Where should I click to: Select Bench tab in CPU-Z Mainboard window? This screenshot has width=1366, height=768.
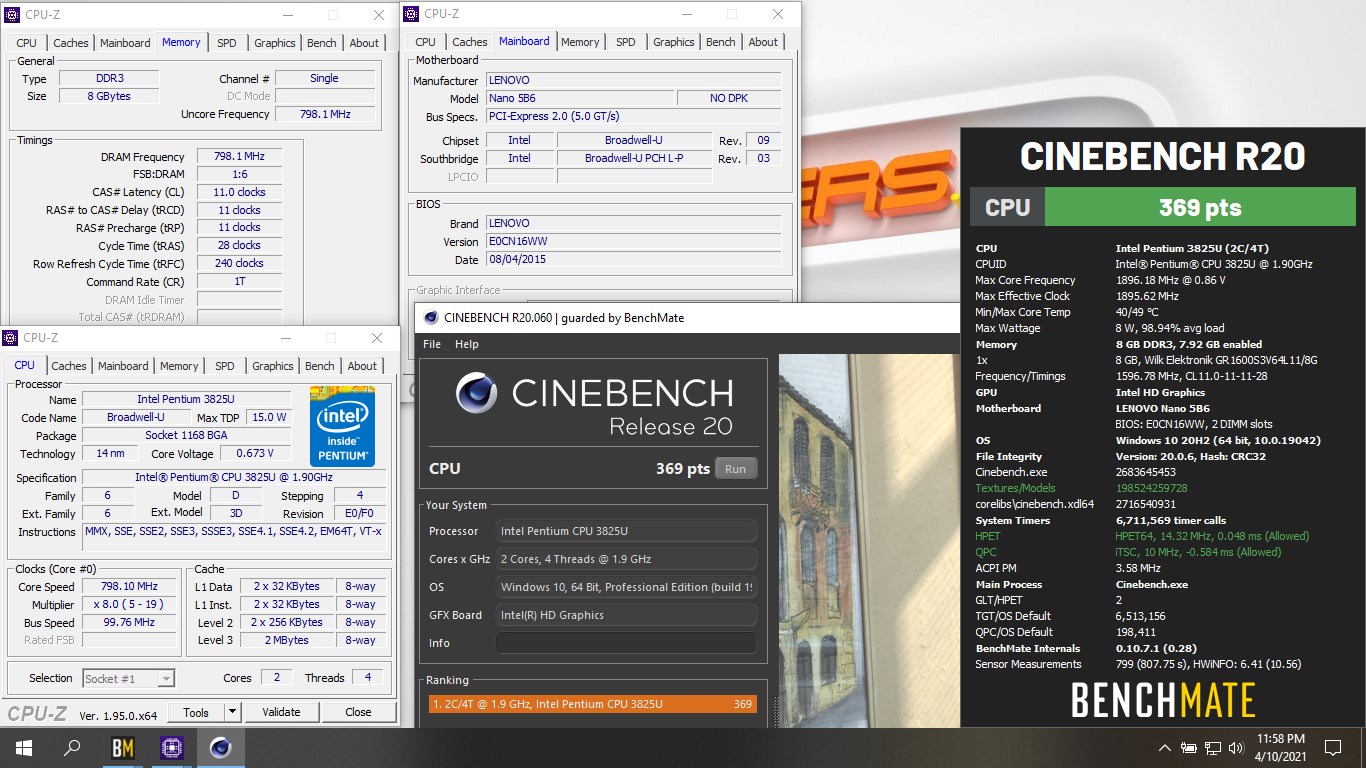coord(721,42)
